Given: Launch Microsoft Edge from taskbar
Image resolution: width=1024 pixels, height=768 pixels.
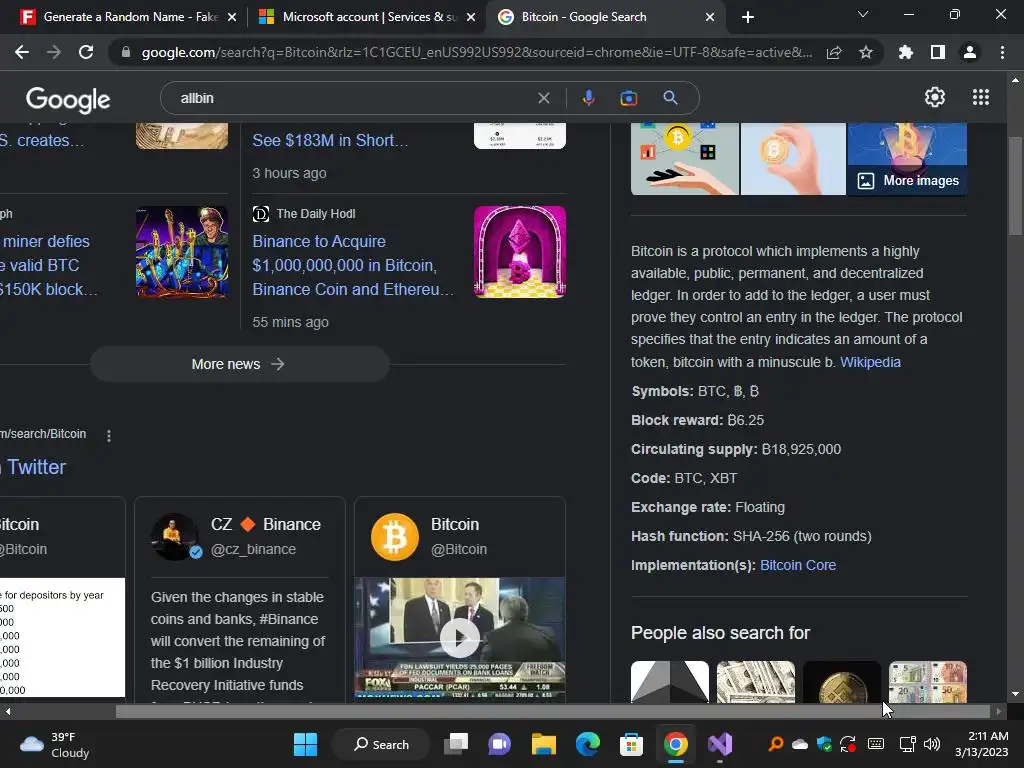Looking at the screenshot, I should pos(588,744).
